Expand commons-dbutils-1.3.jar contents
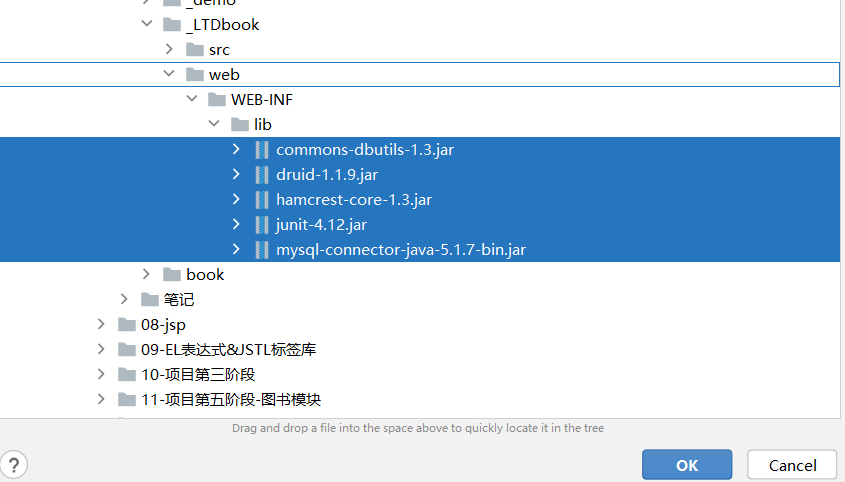This screenshot has height=482, width=845. coord(236,149)
